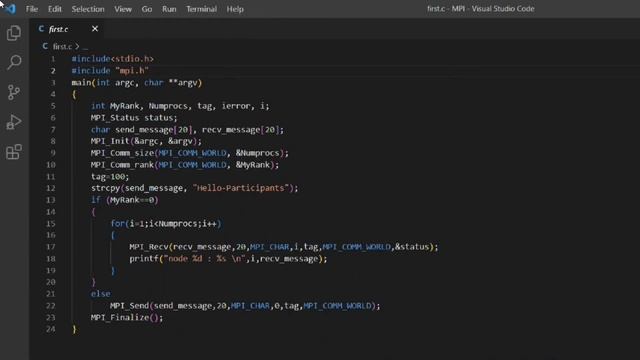Close the first.c editor tab
The width and height of the screenshot is (640, 360).
pyautogui.click(x=95, y=29)
